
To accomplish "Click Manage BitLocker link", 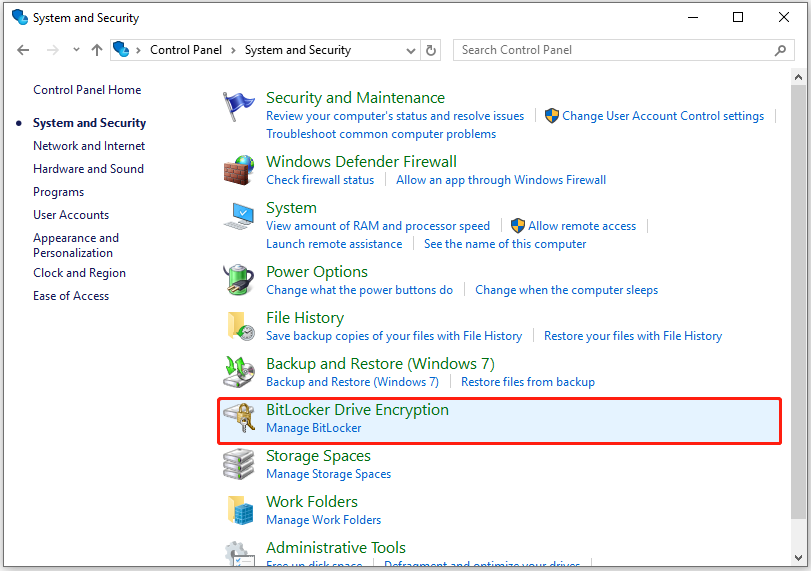I will pyautogui.click(x=313, y=428).
